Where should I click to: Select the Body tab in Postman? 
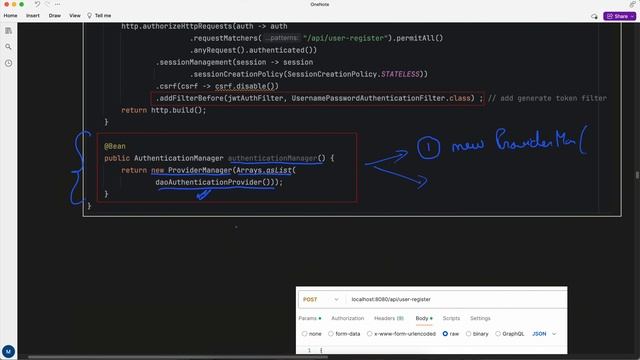(424, 318)
